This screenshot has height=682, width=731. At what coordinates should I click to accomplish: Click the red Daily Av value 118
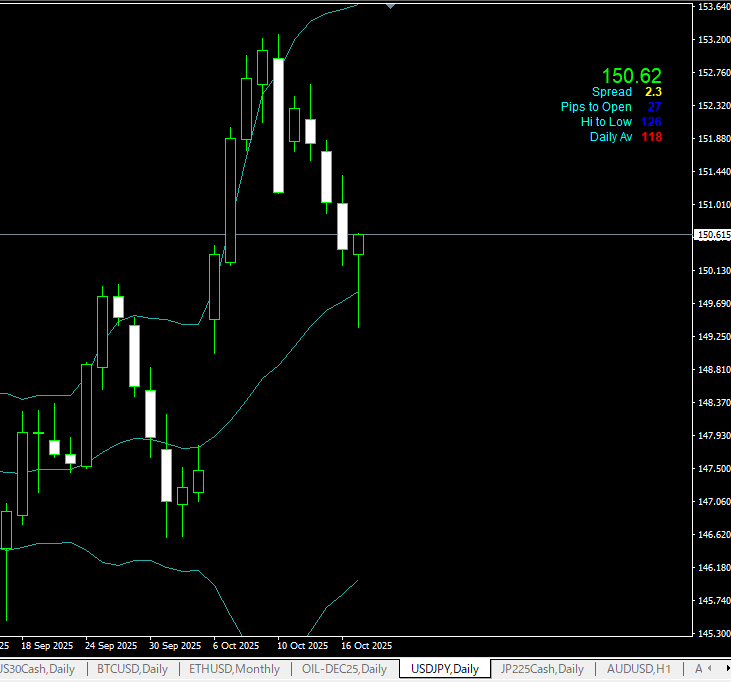tap(652, 137)
